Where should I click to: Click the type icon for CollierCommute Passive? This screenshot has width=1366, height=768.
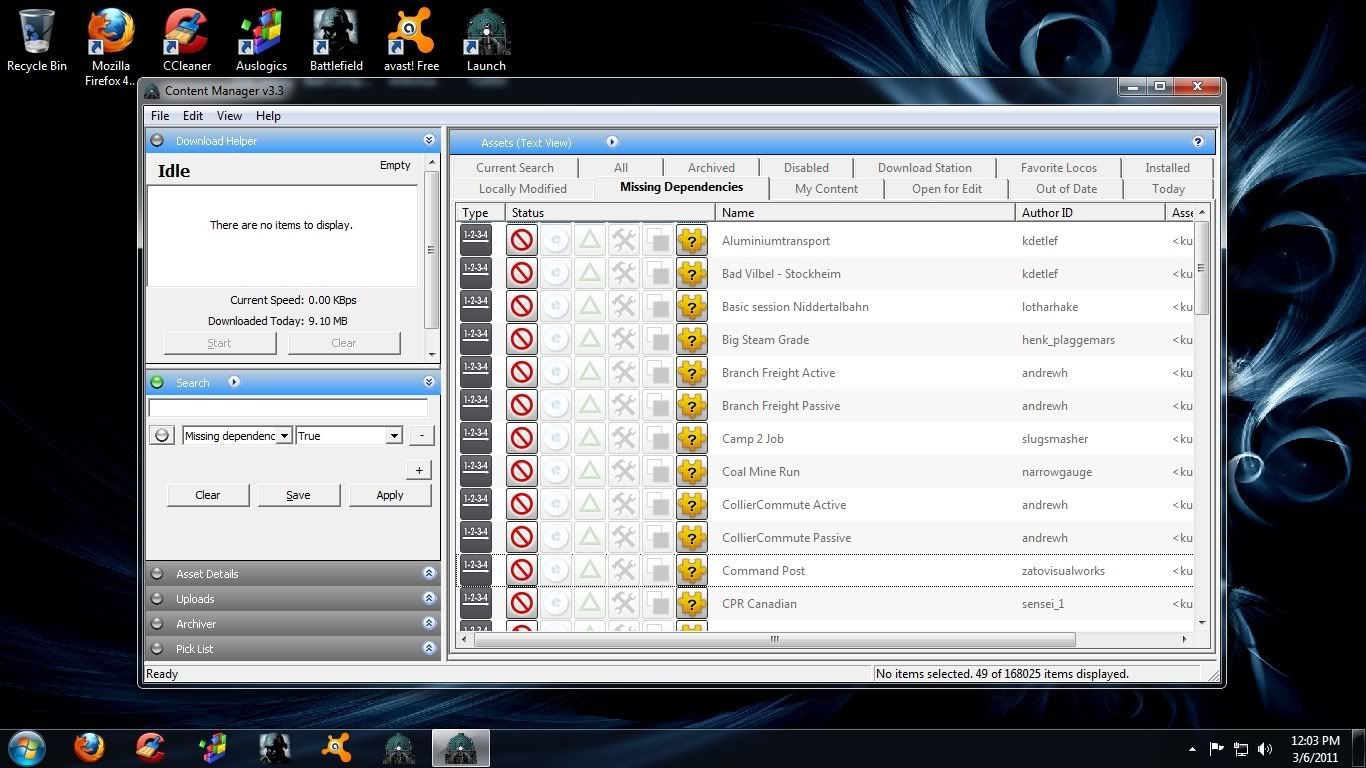pyautogui.click(x=476, y=538)
